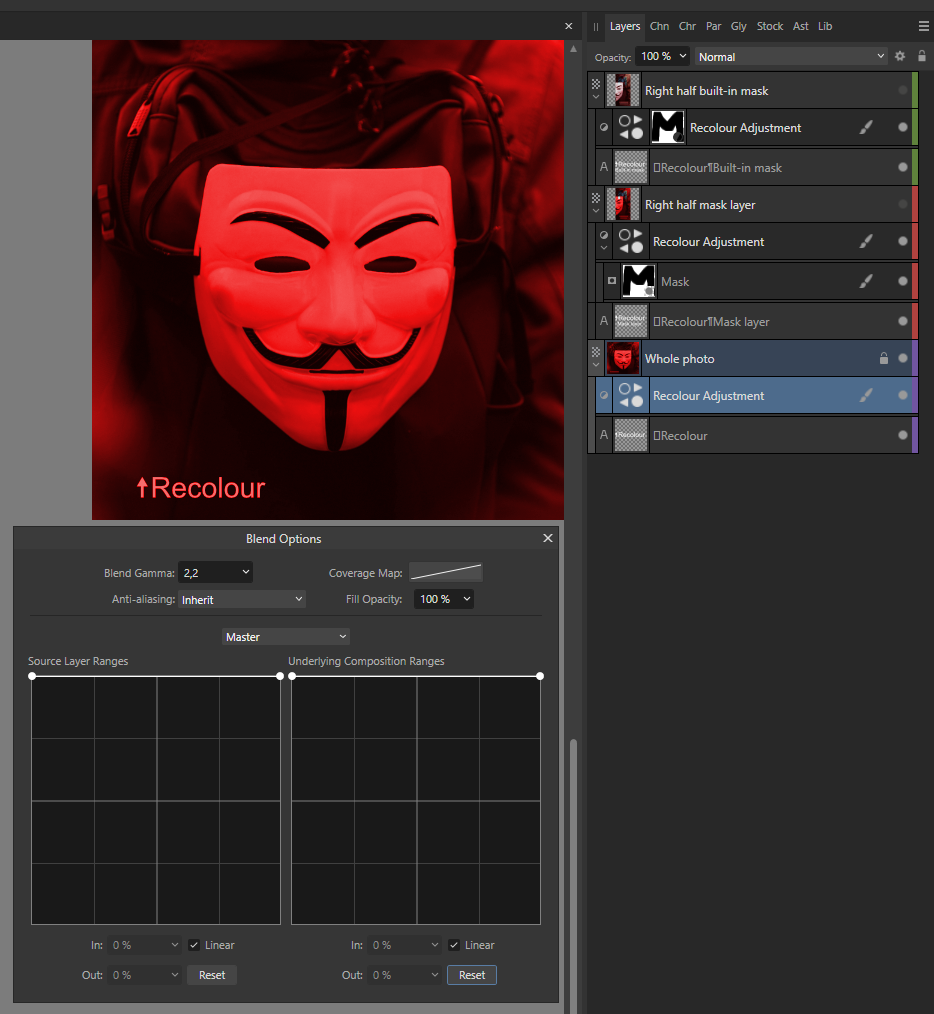Click brush icon on green group's Recolour Adjustment
This screenshot has height=1014, width=934.
pyautogui.click(x=866, y=127)
